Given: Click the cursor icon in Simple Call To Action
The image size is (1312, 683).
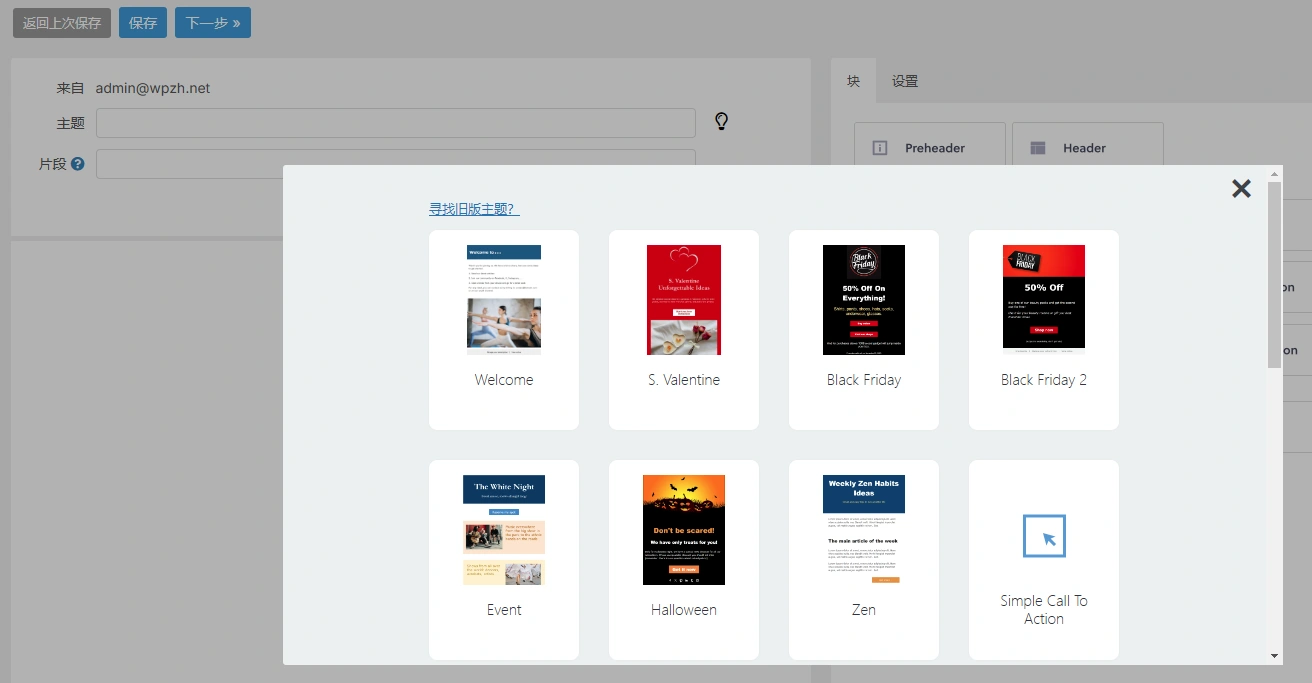Looking at the screenshot, I should [1043, 536].
